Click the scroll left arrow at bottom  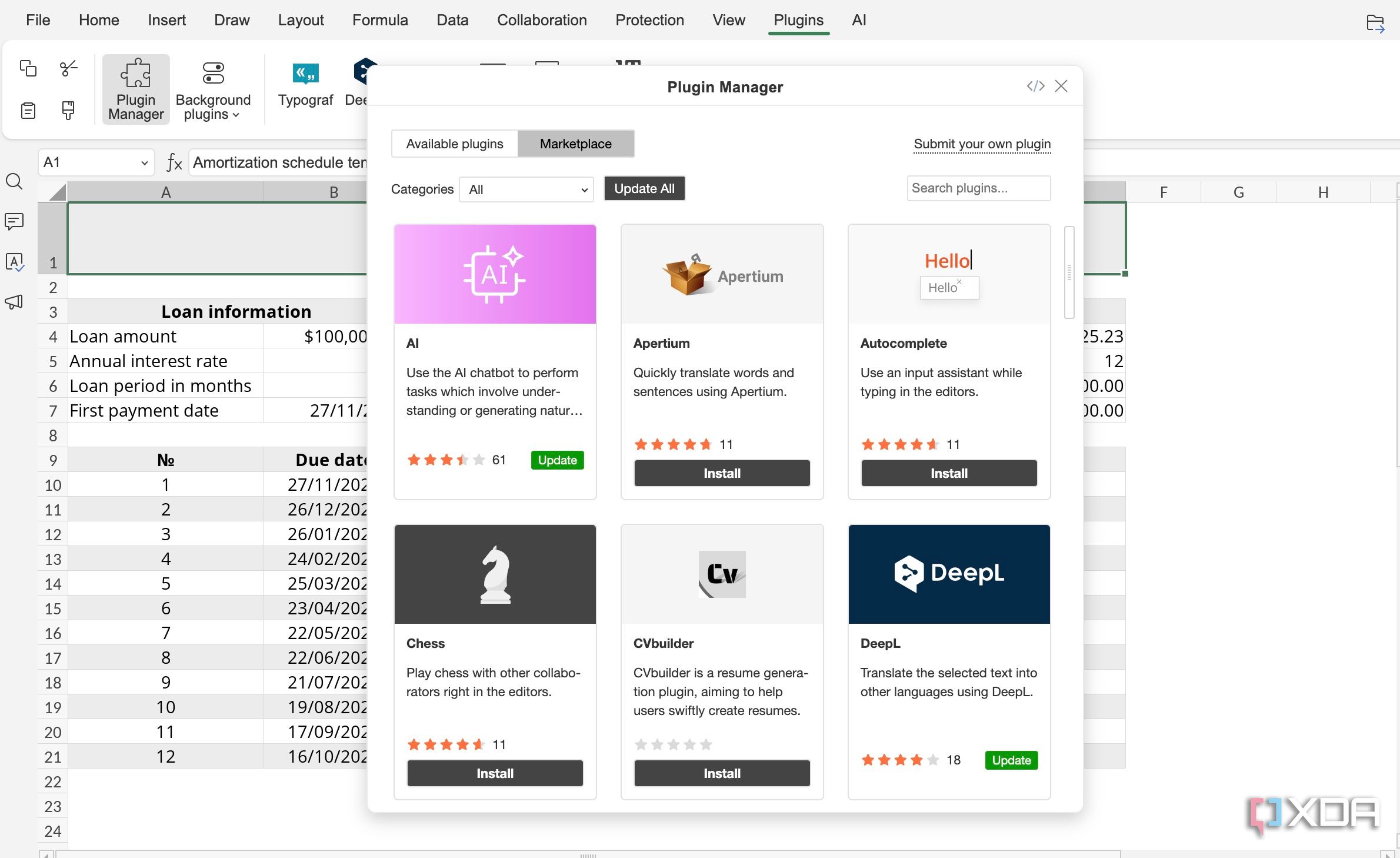[x=47, y=854]
